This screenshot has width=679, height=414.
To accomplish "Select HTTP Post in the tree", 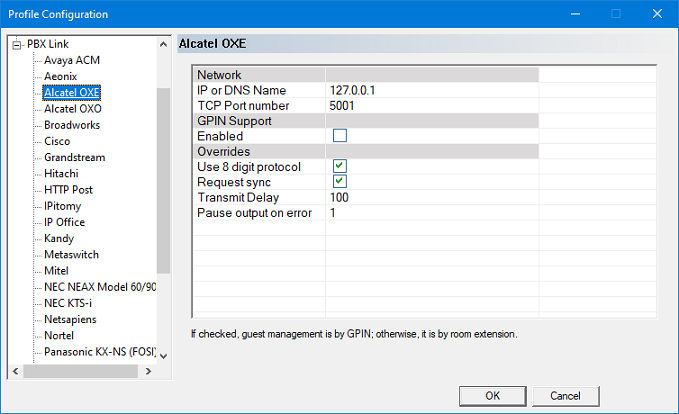I will click(x=70, y=190).
